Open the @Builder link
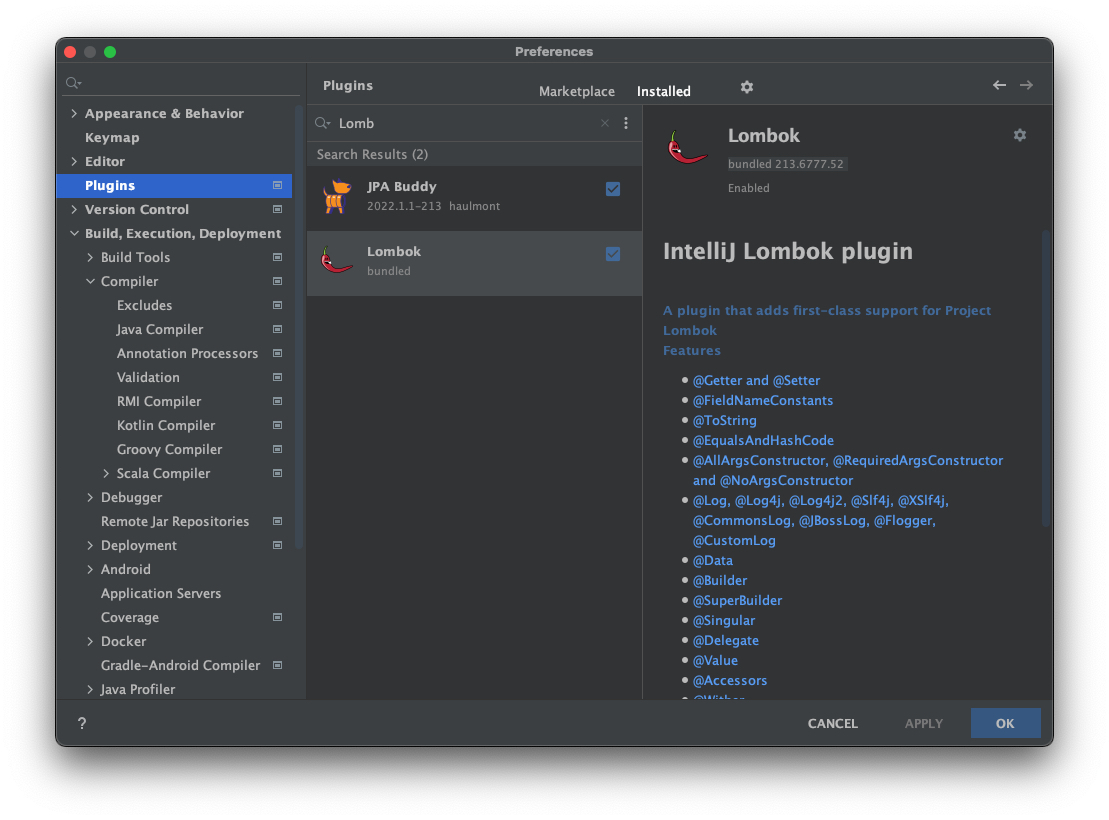The width and height of the screenshot is (1109, 820). (719, 580)
